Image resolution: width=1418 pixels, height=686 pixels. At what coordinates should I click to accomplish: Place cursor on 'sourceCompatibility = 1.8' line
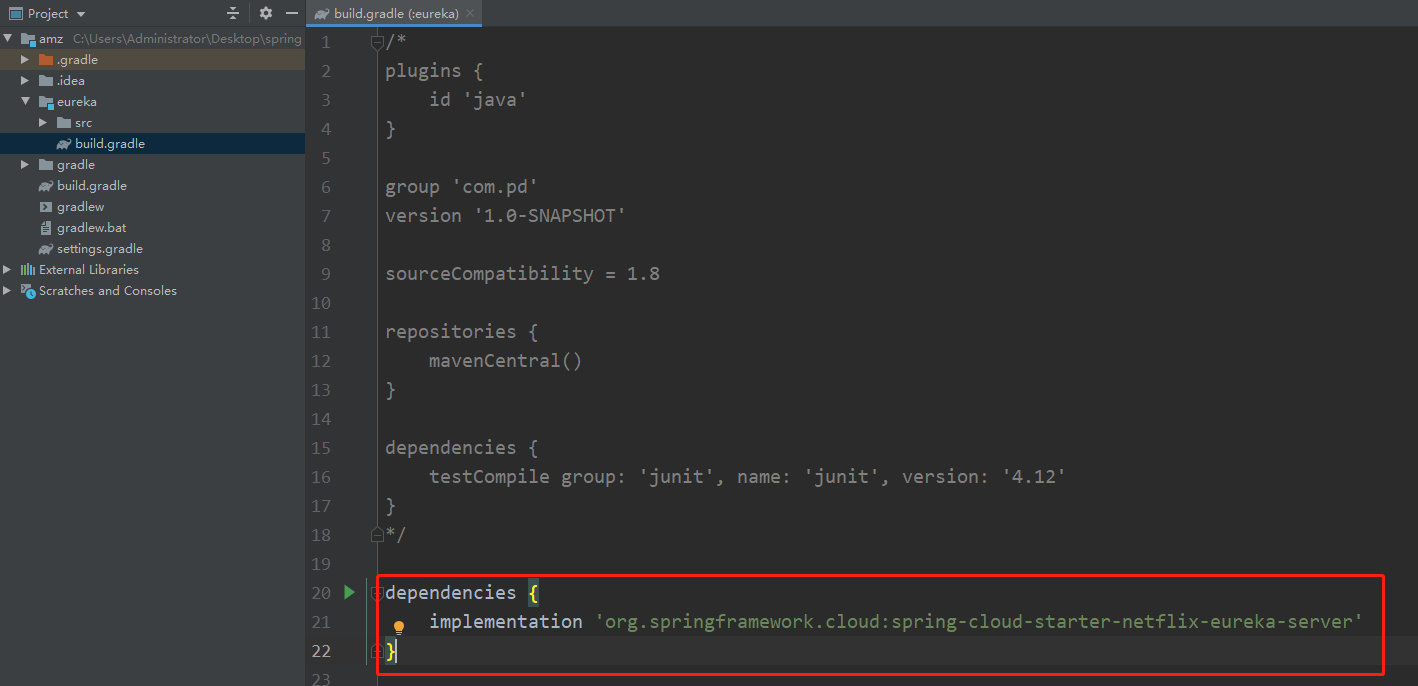pos(522,274)
